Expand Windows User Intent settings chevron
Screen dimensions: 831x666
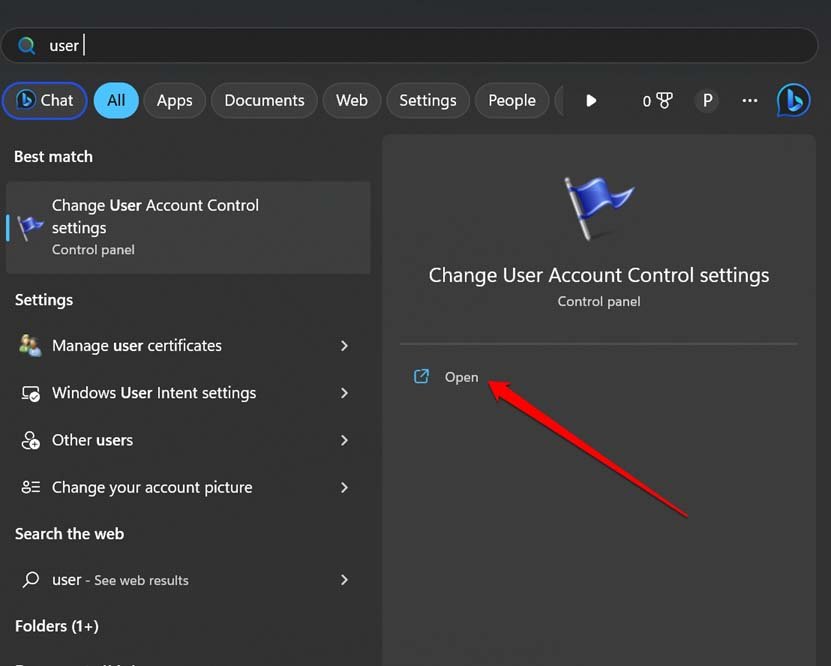(344, 393)
